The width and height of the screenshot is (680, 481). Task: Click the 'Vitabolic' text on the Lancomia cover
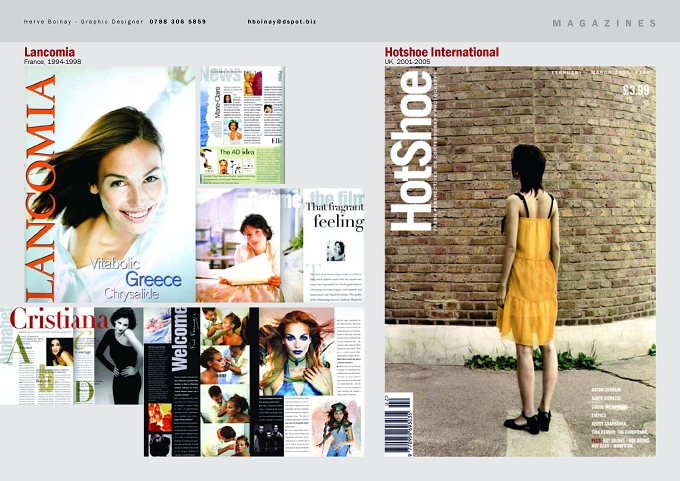(x=115, y=263)
